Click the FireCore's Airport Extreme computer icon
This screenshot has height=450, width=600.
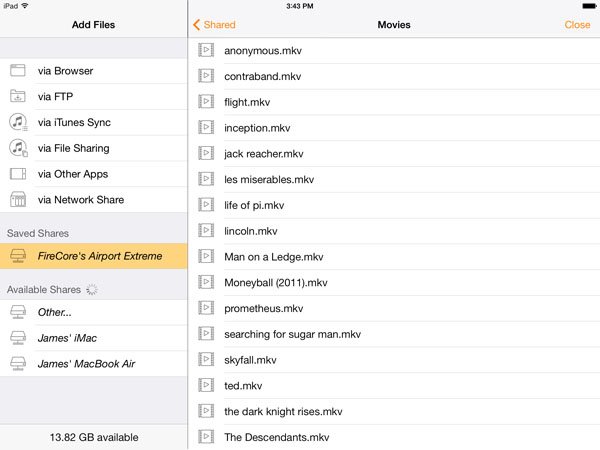click(18, 256)
